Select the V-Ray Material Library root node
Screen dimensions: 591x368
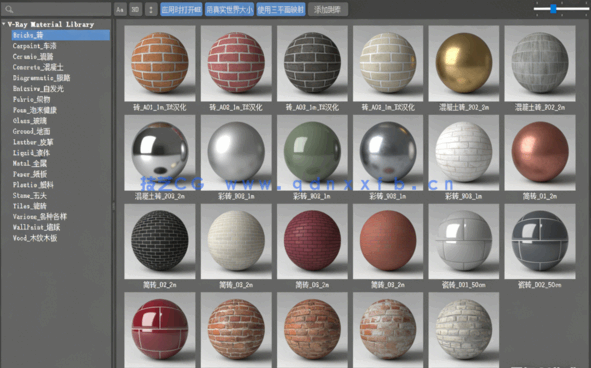pyautogui.click(x=51, y=24)
